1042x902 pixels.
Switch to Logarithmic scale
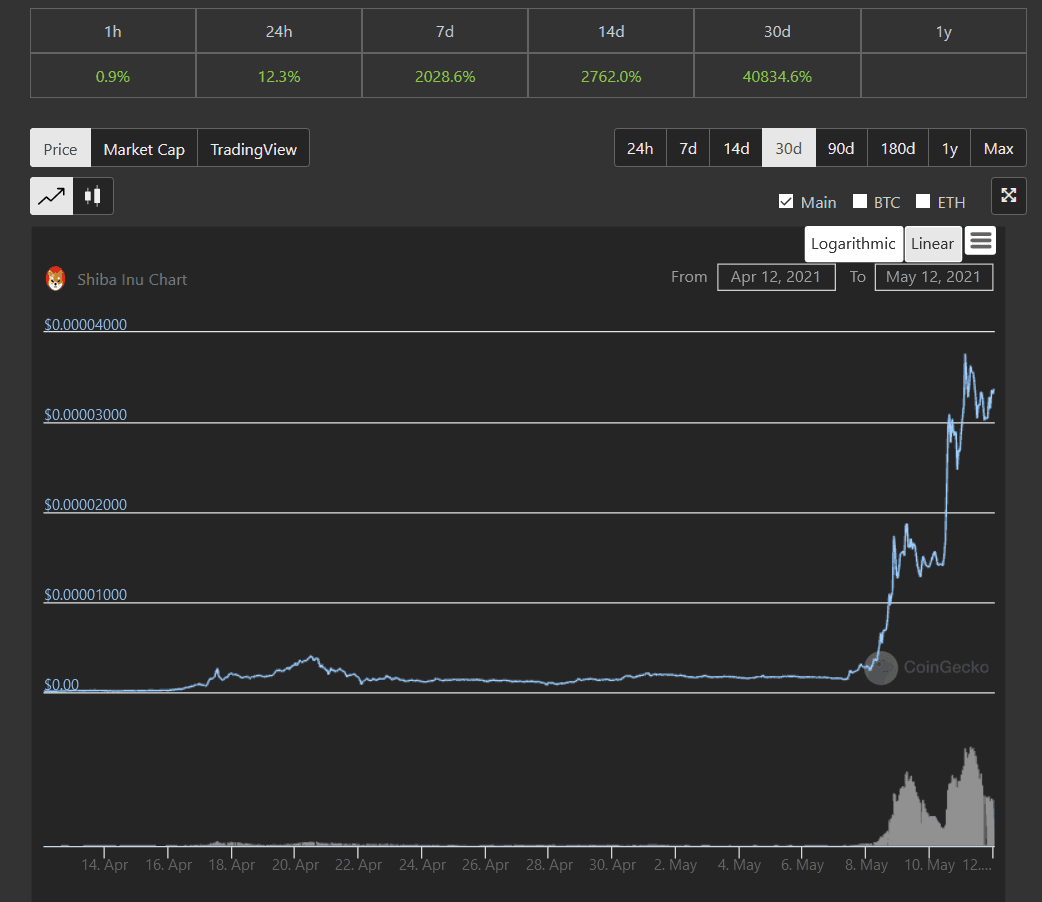tap(853, 244)
